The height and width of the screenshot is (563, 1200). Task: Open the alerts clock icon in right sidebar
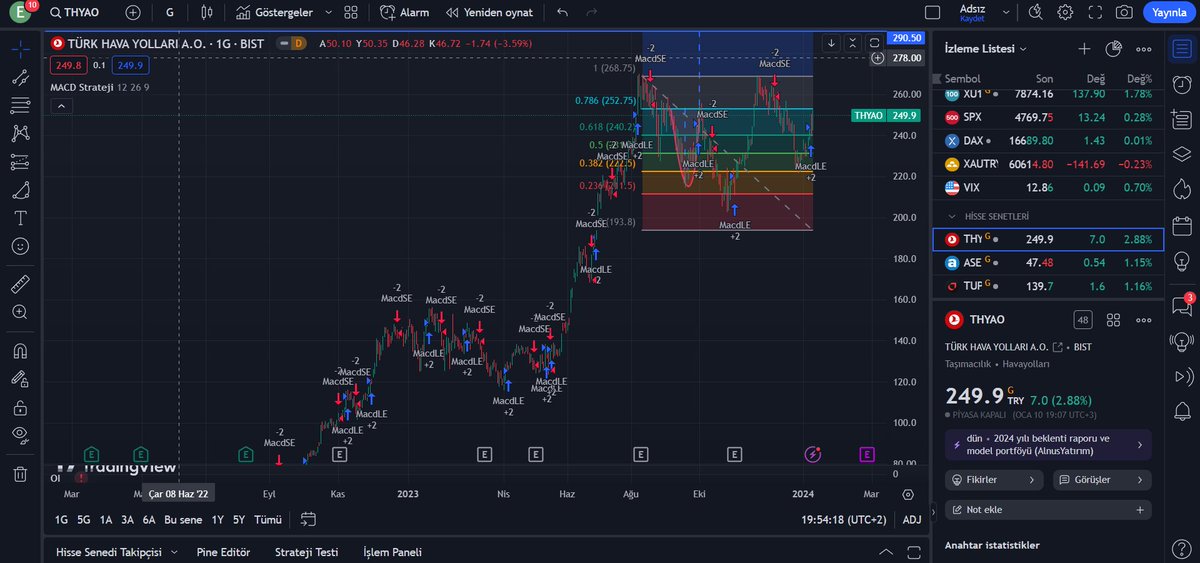coord(1183,84)
